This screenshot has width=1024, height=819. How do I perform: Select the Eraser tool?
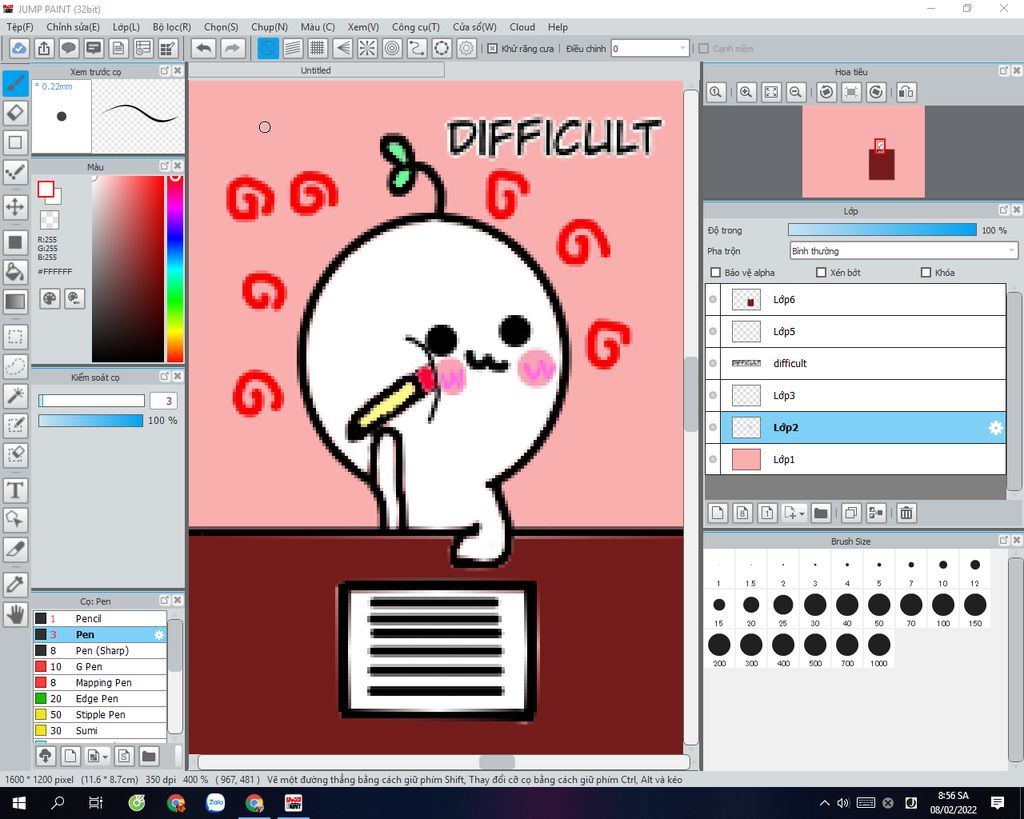[x=16, y=112]
